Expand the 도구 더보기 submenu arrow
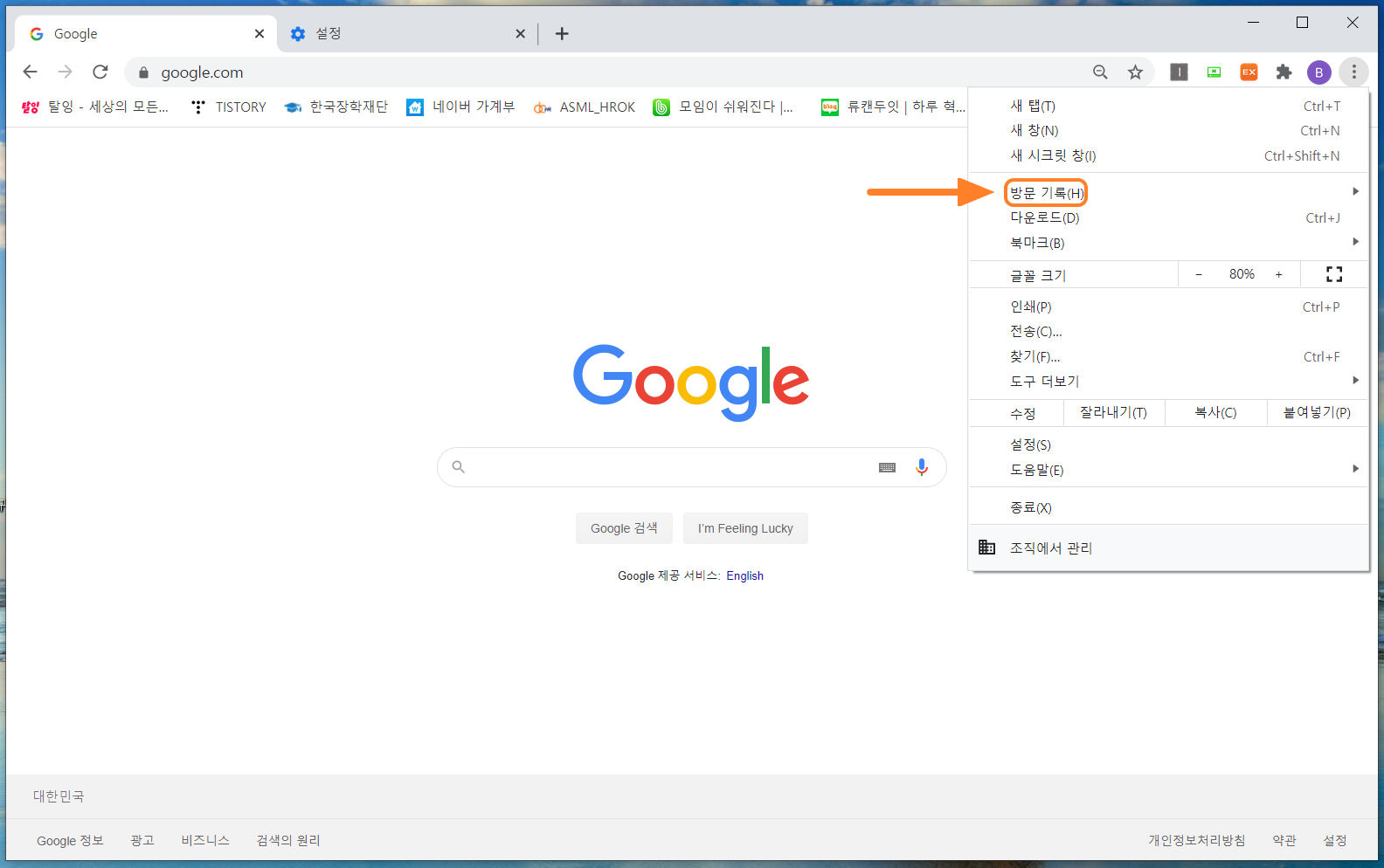 pyautogui.click(x=1355, y=380)
